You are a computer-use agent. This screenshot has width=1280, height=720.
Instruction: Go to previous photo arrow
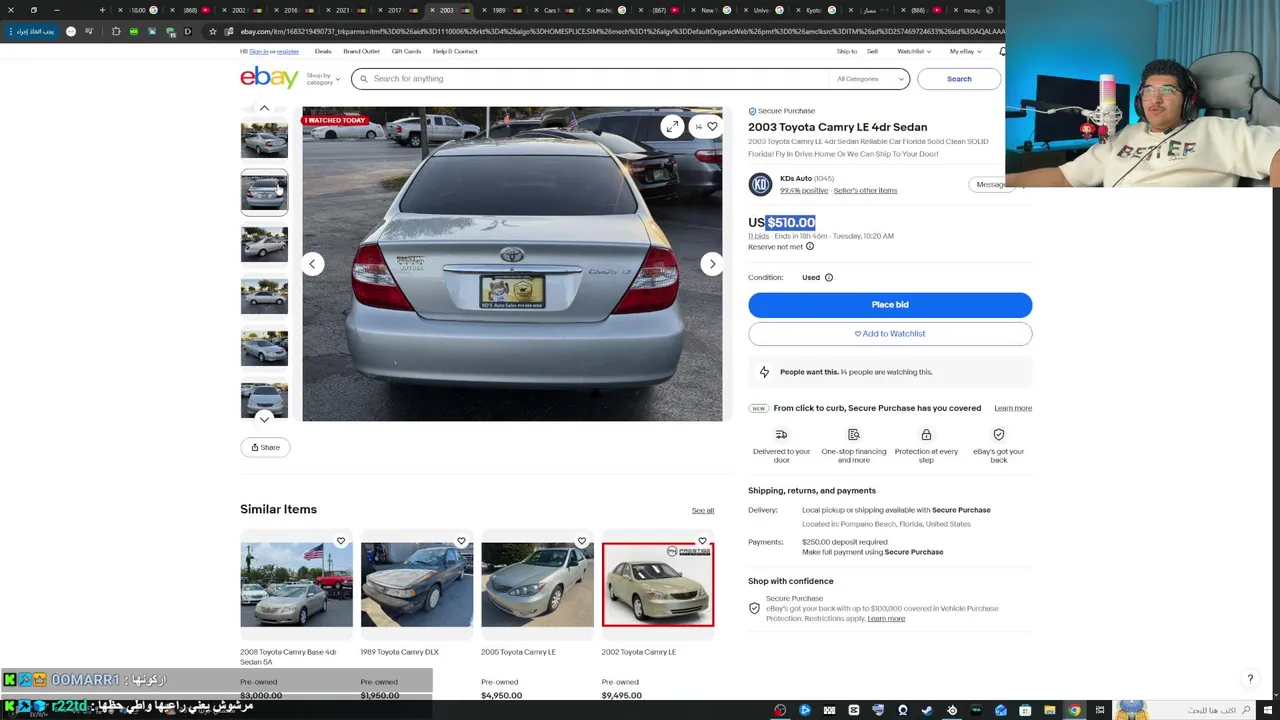point(312,264)
